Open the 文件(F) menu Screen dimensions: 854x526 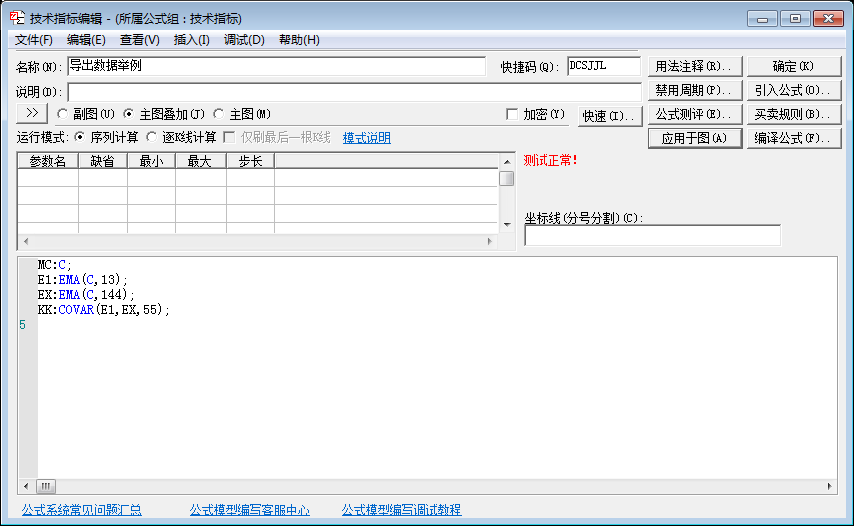tap(33, 40)
